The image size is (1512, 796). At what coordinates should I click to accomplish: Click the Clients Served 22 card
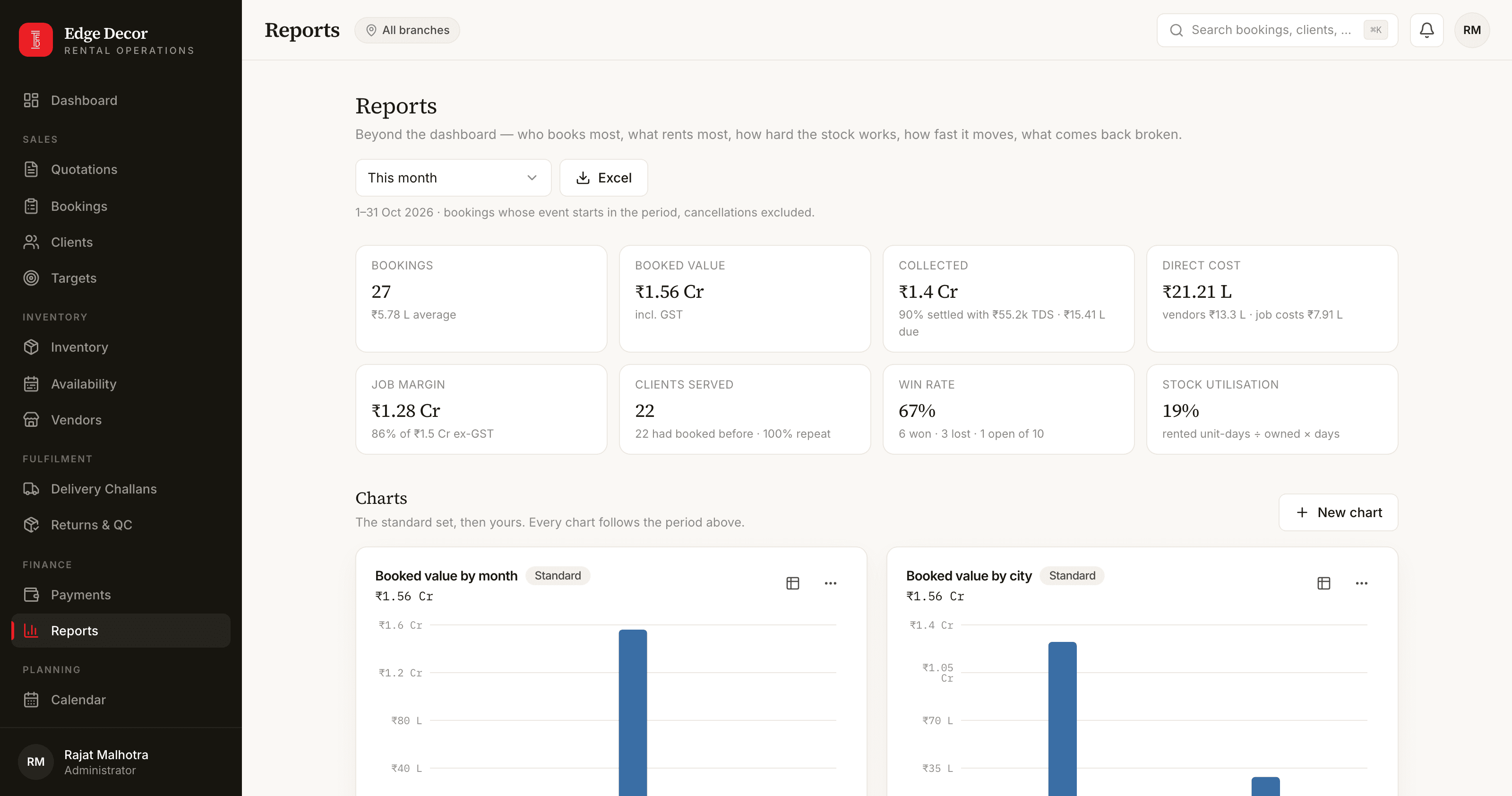745,409
